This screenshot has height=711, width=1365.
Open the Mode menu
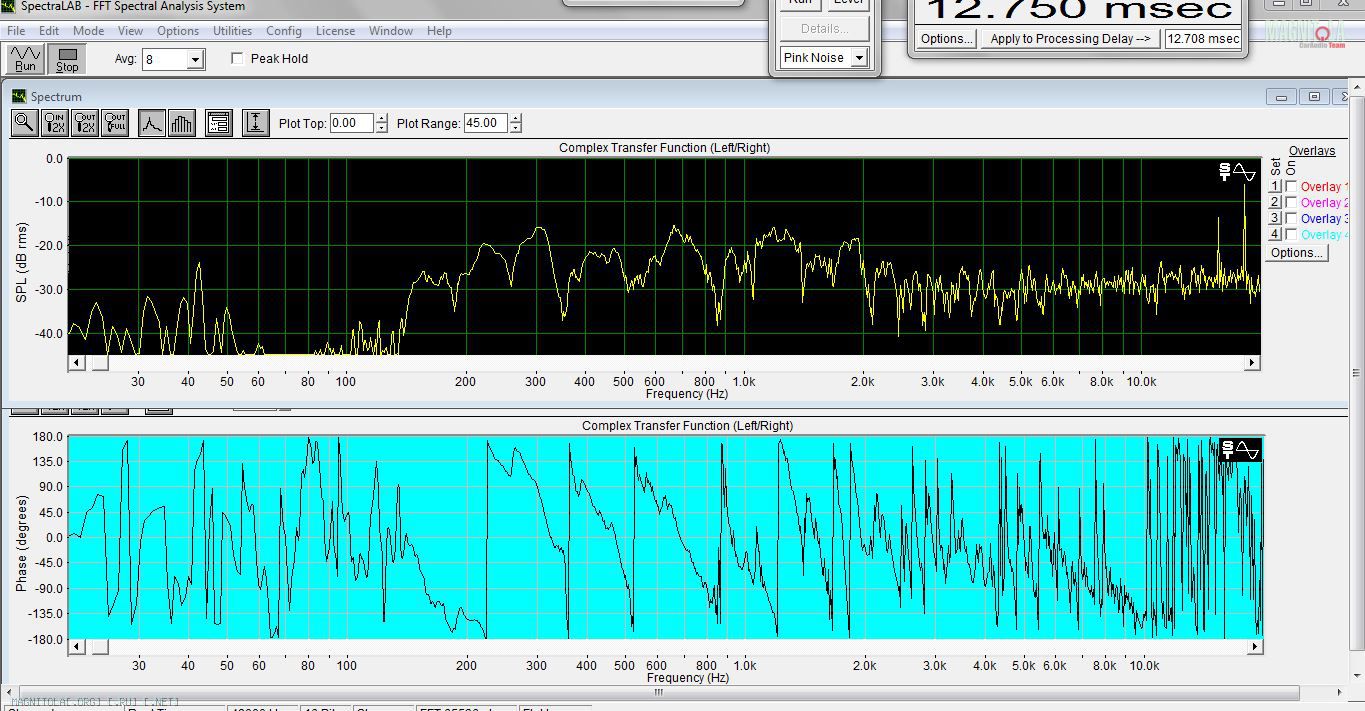pyautogui.click(x=88, y=31)
